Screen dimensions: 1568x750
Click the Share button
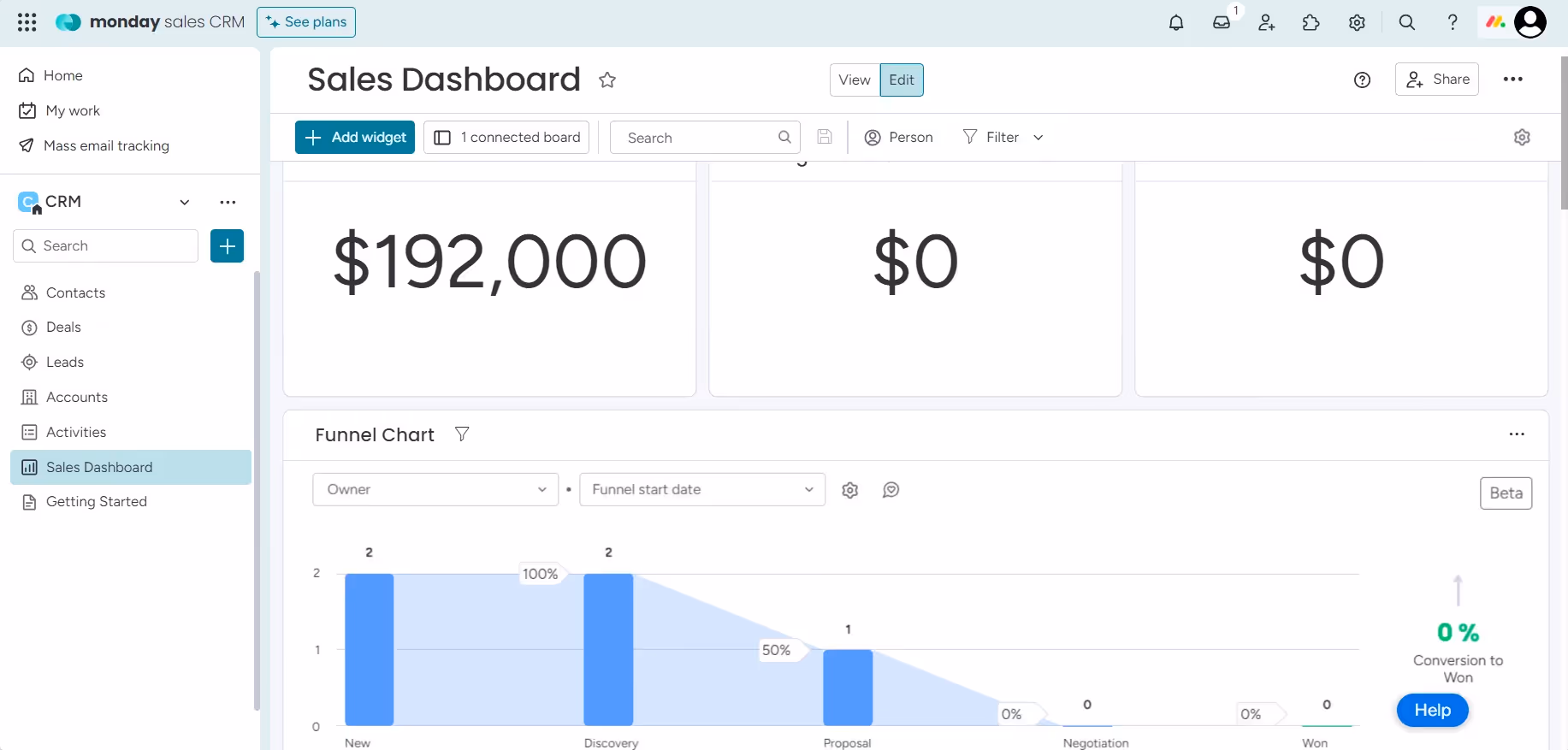coord(1437,80)
